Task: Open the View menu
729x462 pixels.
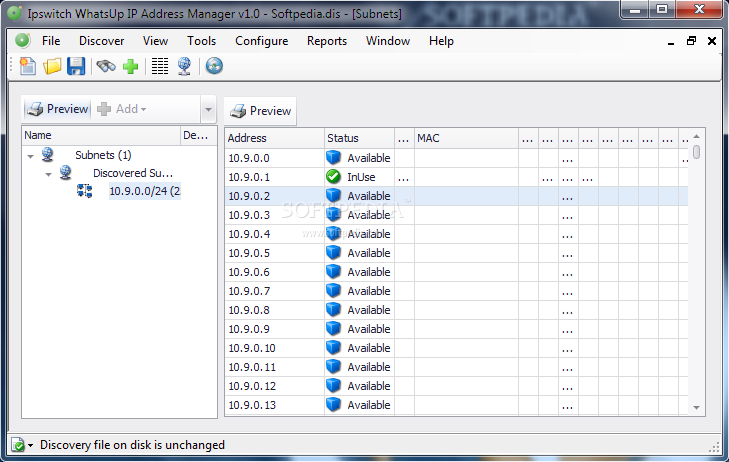Action: [x=155, y=41]
